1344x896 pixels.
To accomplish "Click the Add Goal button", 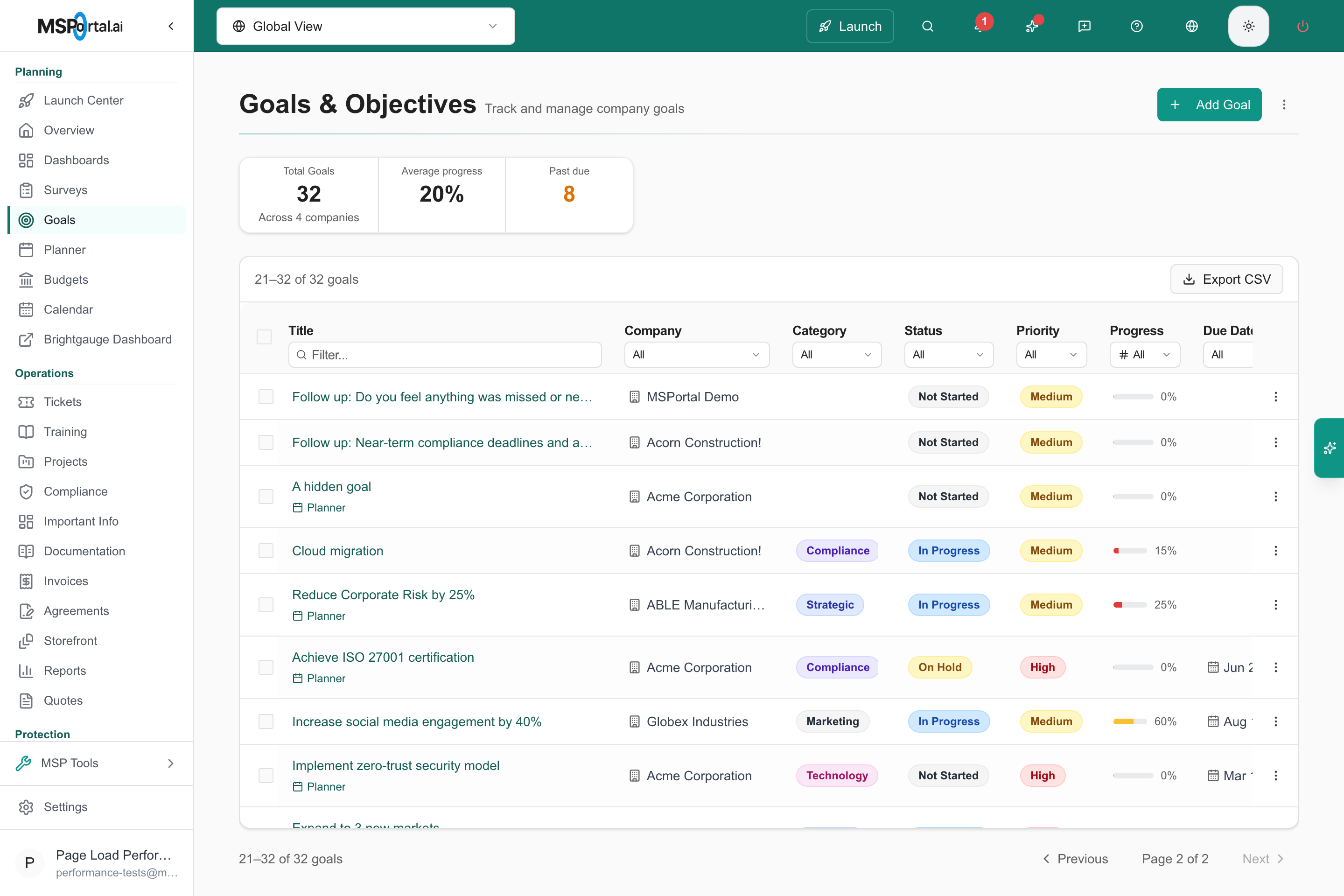I will 1209,105.
